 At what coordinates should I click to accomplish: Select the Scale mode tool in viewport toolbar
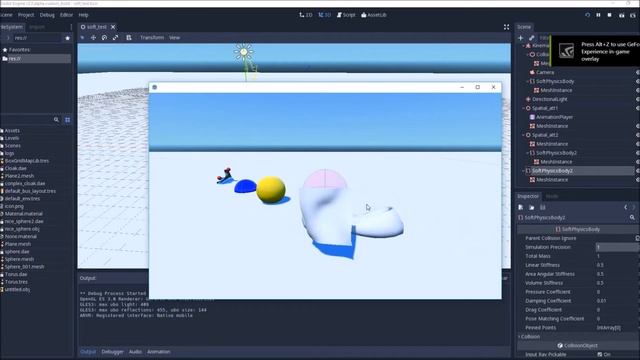click(116, 38)
